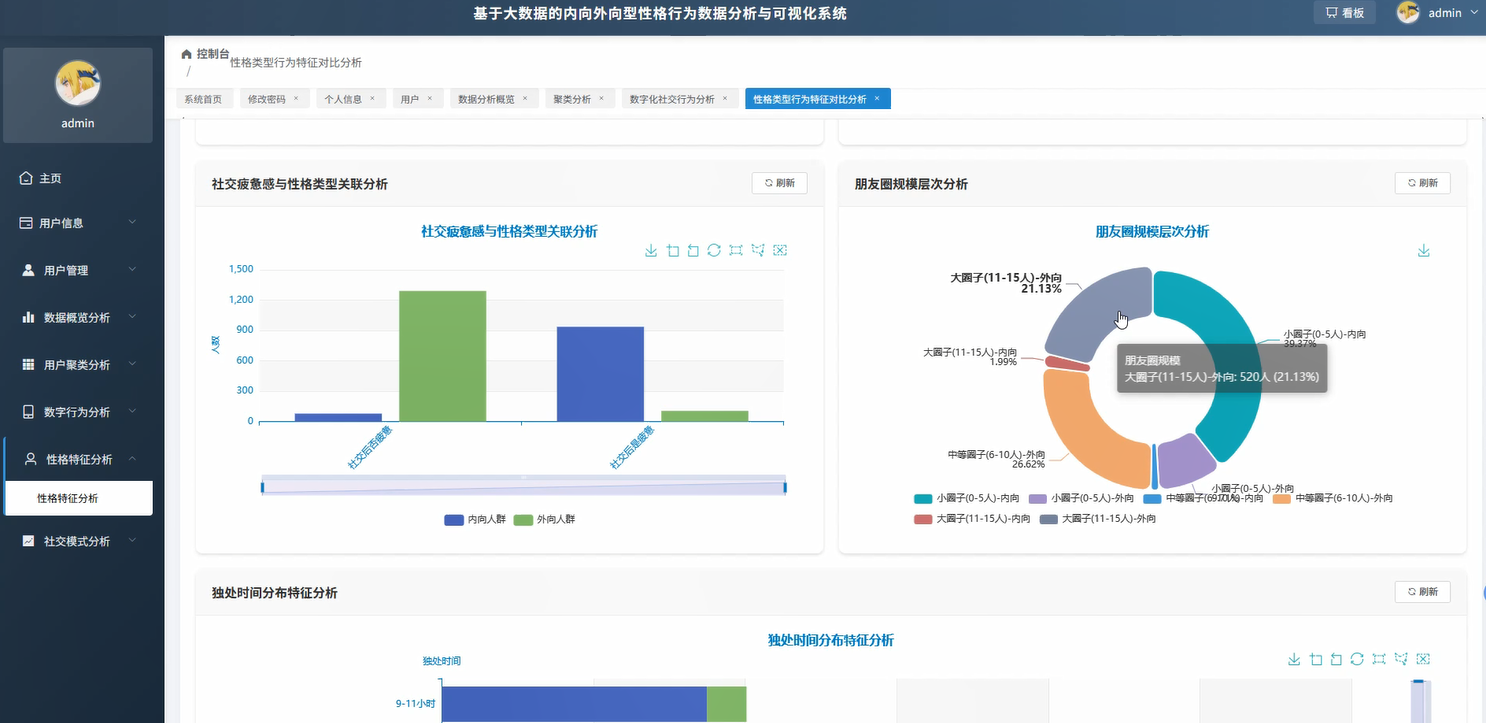Close the 用户 tab
Image resolution: width=1486 pixels, height=723 pixels.
(429, 99)
